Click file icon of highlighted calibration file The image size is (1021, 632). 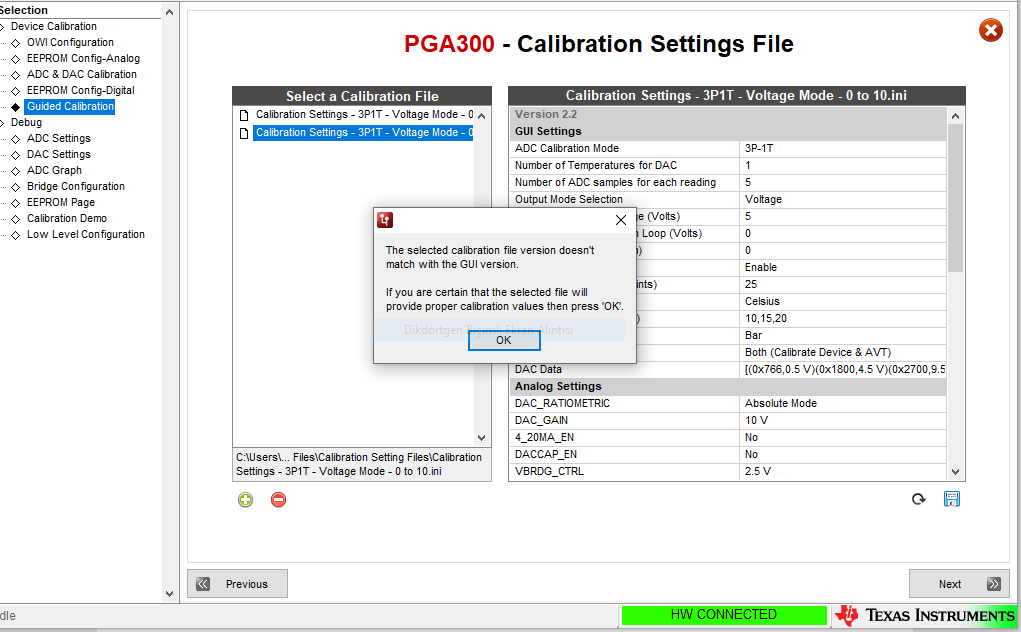click(244, 133)
